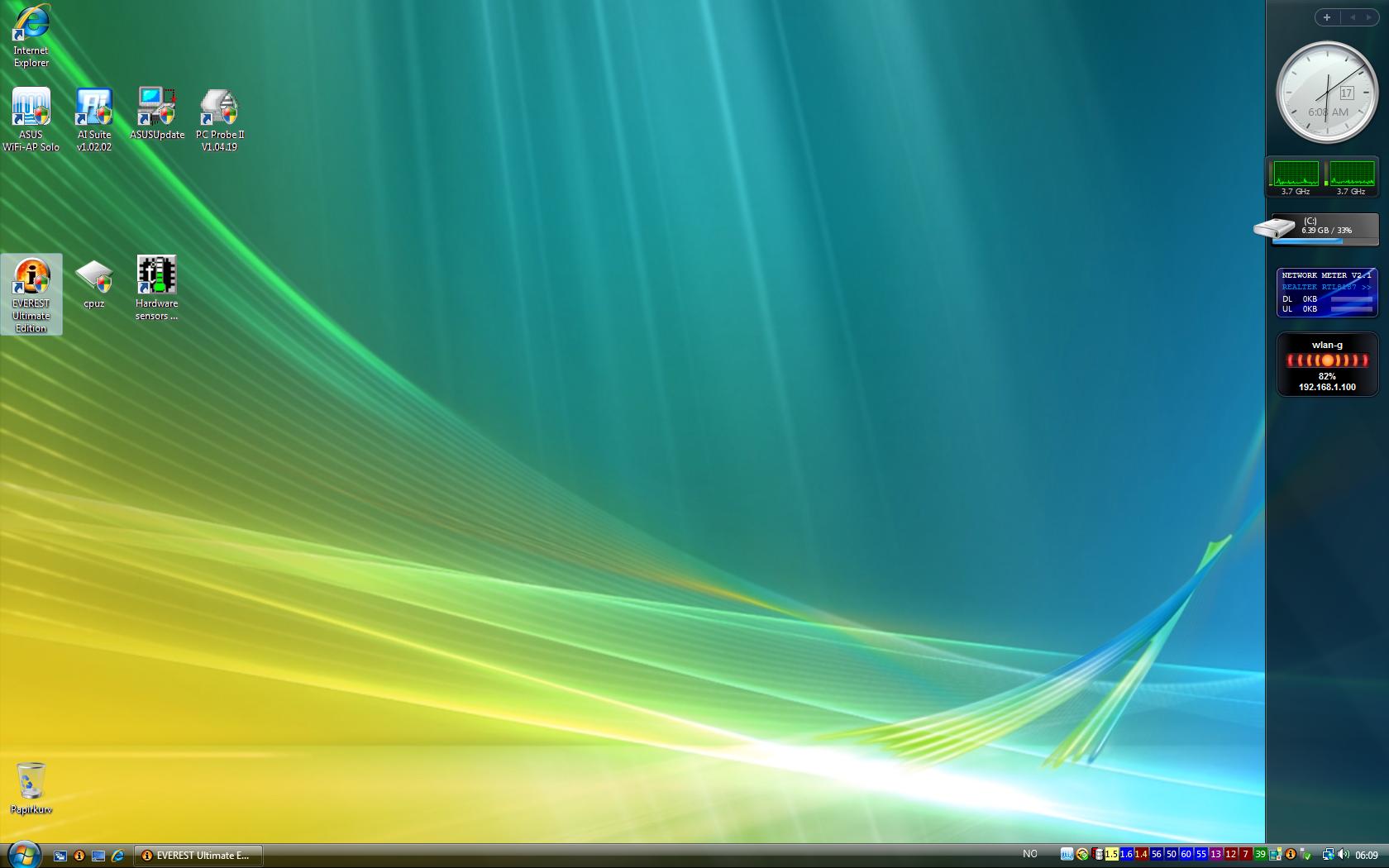
Task: Click the wlan-g network name in wireless gadget
Action: tap(1327, 345)
